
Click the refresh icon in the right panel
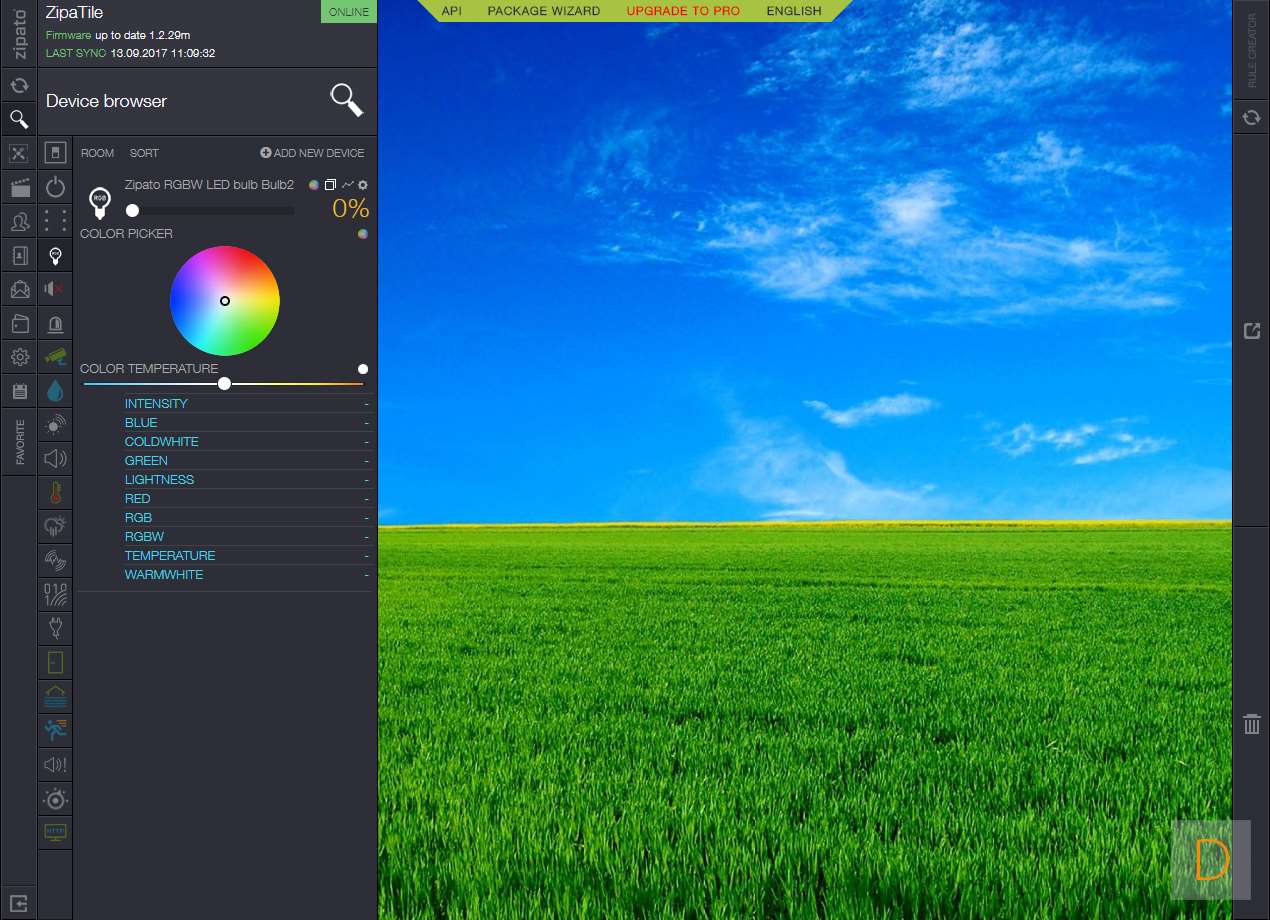point(1251,118)
